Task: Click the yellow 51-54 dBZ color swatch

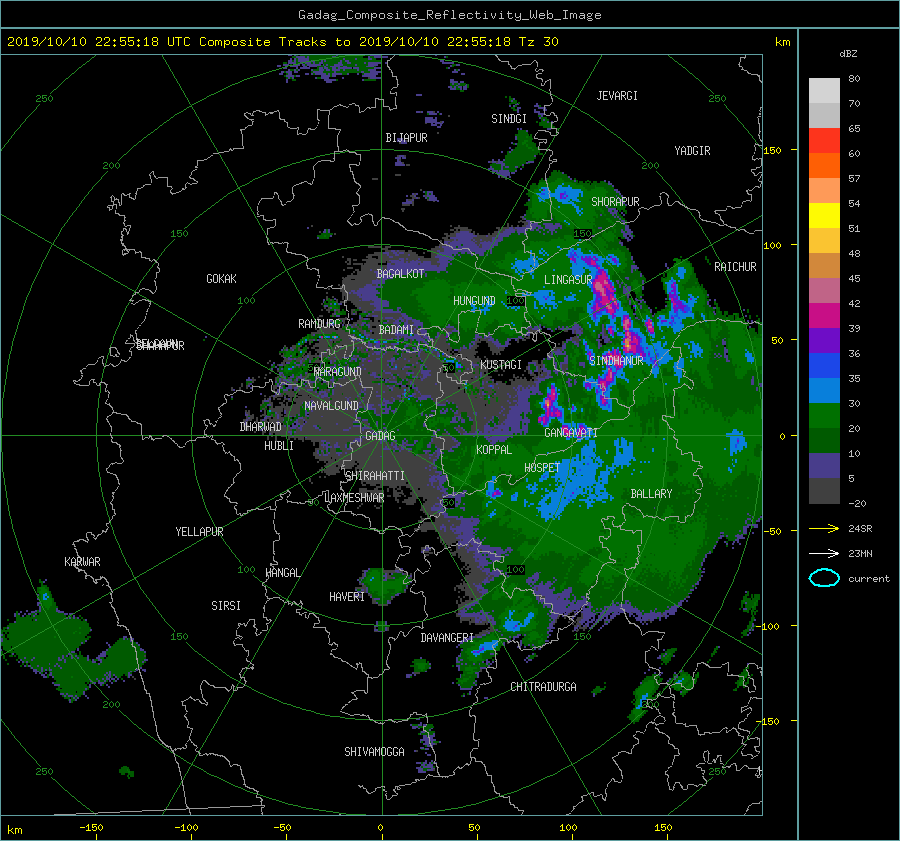Action: click(x=824, y=216)
